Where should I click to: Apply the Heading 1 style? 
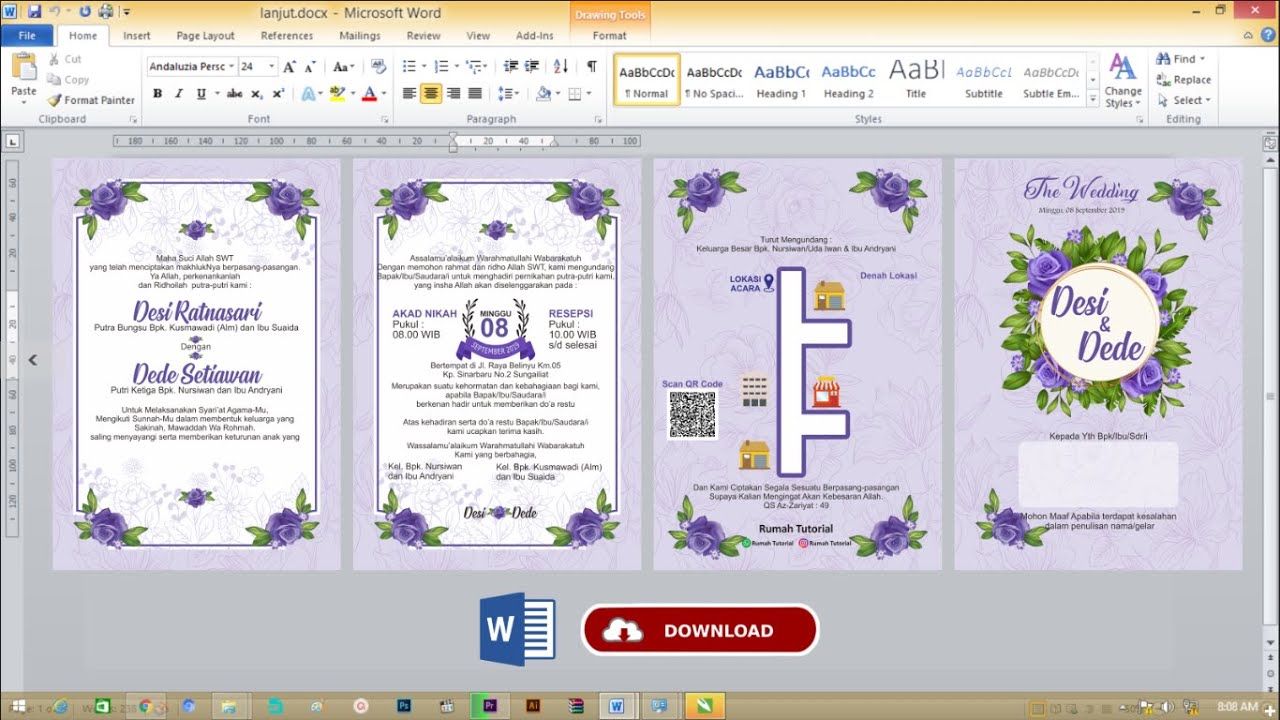[x=781, y=80]
